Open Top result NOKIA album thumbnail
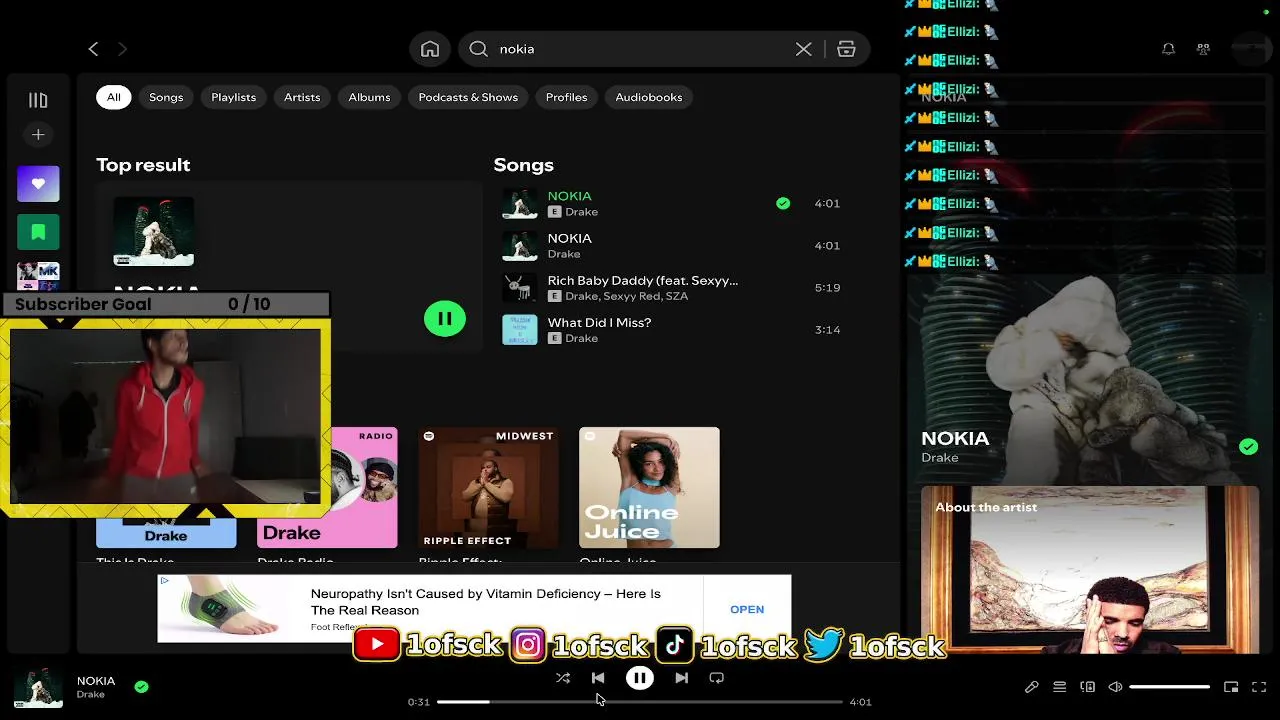The width and height of the screenshot is (1280, 720). pos(154,231)
